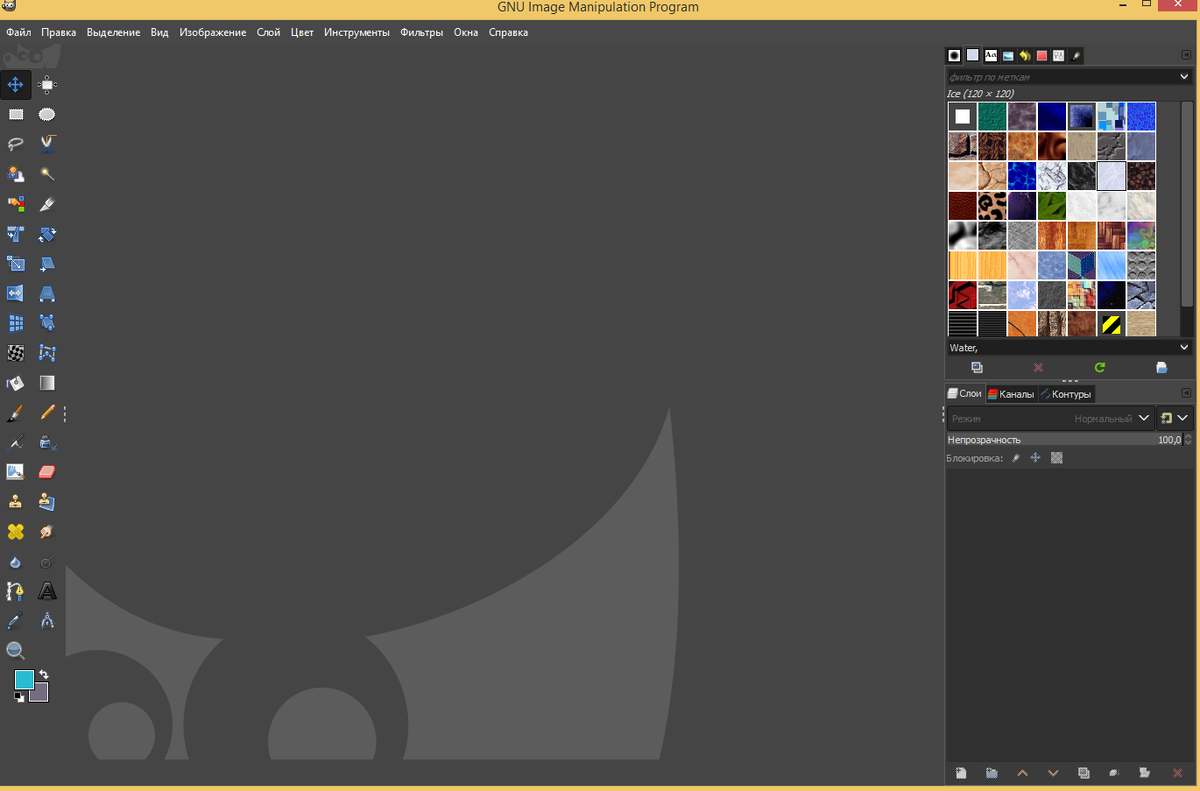Reset colors to default black and white

coord(19,697)
